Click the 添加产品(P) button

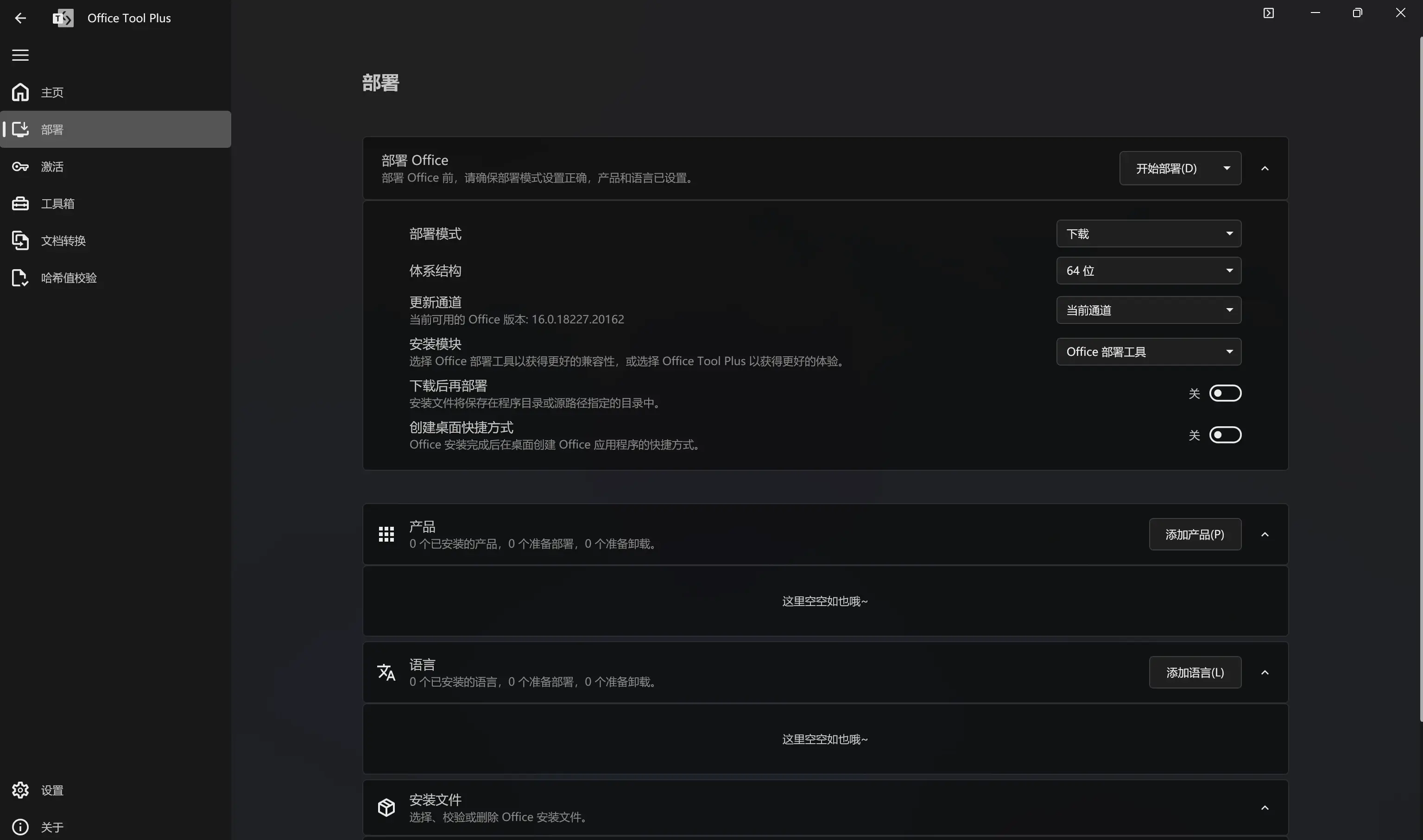point(1195,534)
